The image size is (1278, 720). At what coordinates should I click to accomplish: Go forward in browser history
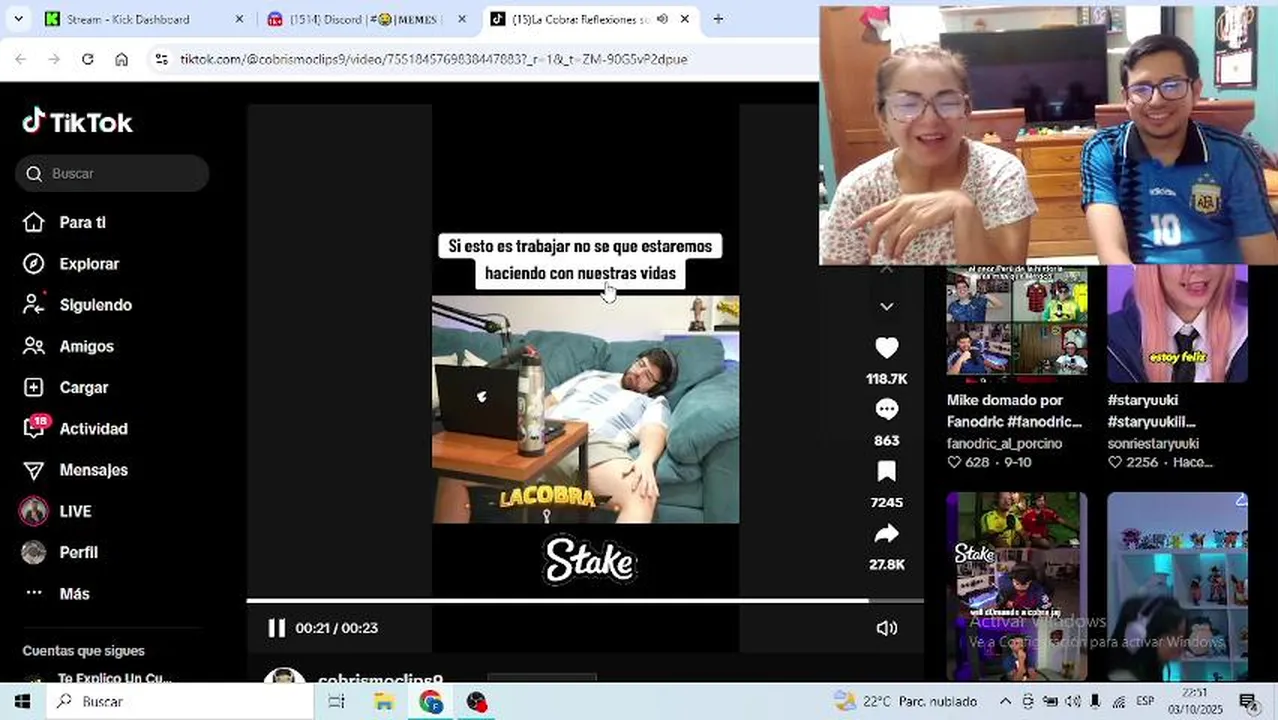tap(54, 59)
